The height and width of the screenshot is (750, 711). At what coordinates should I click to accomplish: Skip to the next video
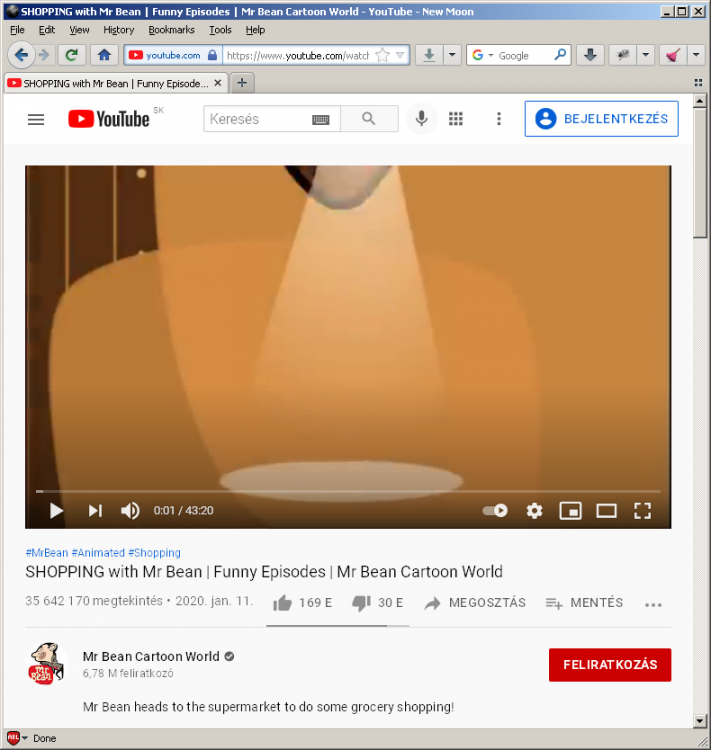coord(95,511)
